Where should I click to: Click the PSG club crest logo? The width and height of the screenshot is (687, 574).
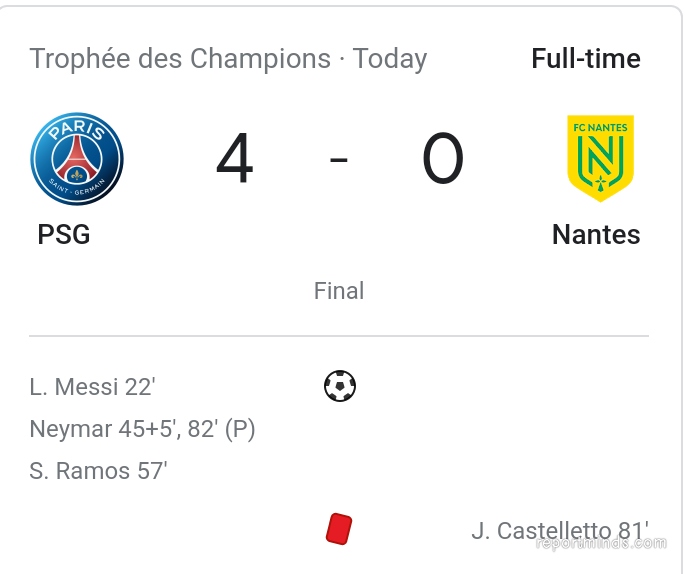tap(77, 159)
